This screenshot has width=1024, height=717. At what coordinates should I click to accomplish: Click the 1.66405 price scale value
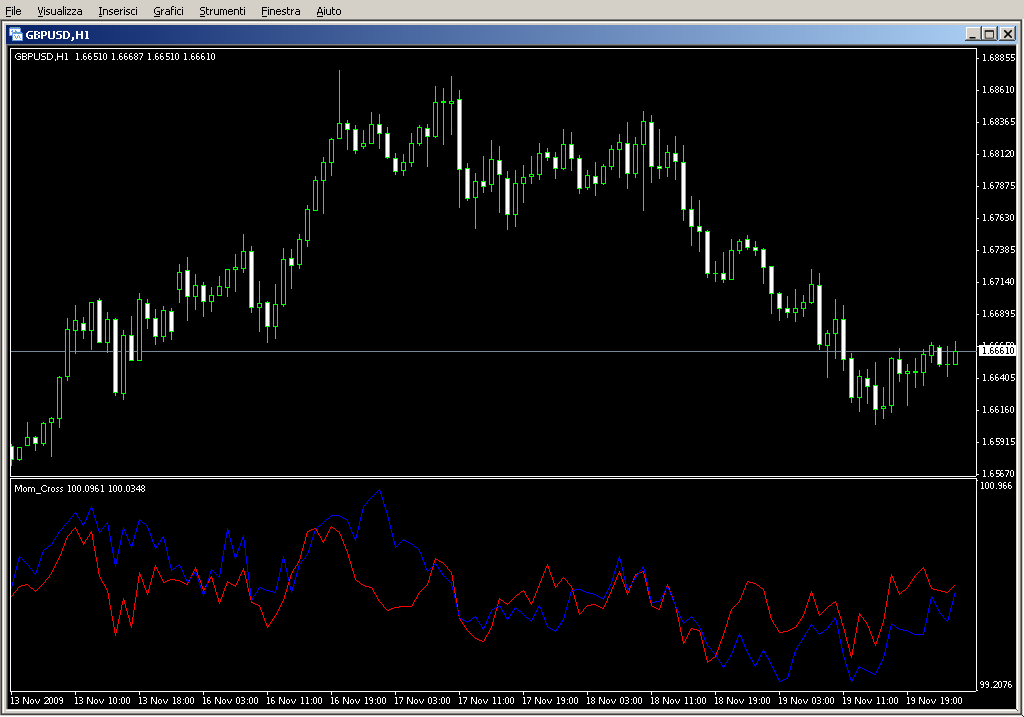[x=999, y=377]
